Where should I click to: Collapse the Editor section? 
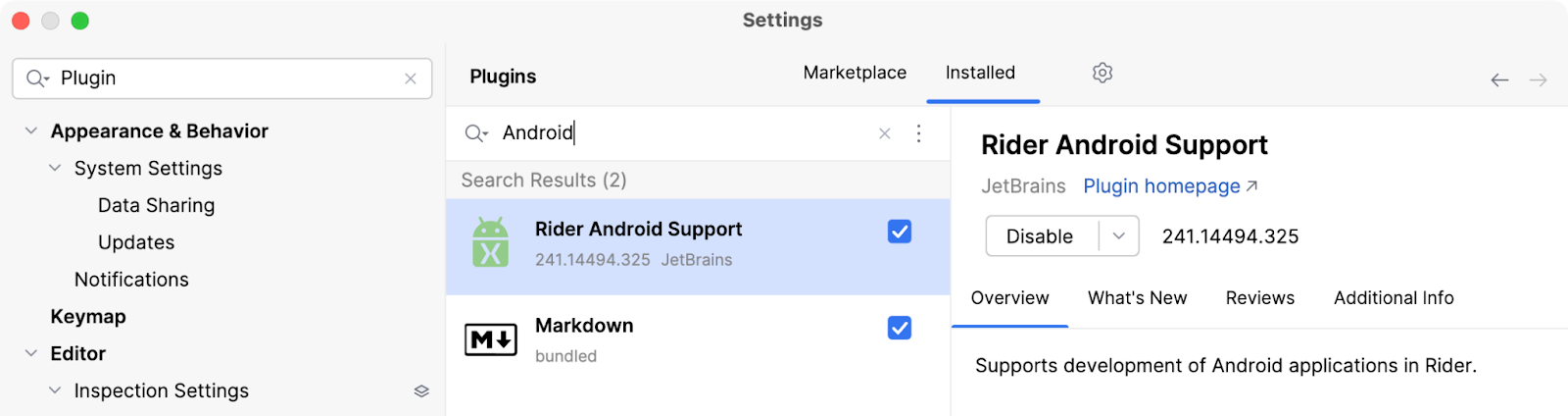(31, 353)
